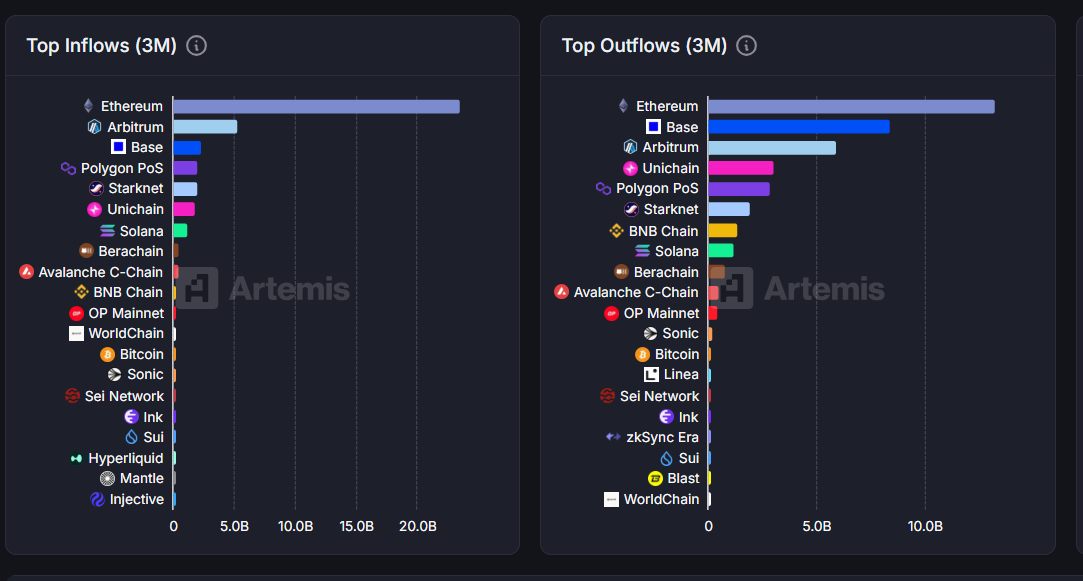Click the Arbitrum logo in Top Inflows
1083x581 pixels.
[x=95, y=127]
